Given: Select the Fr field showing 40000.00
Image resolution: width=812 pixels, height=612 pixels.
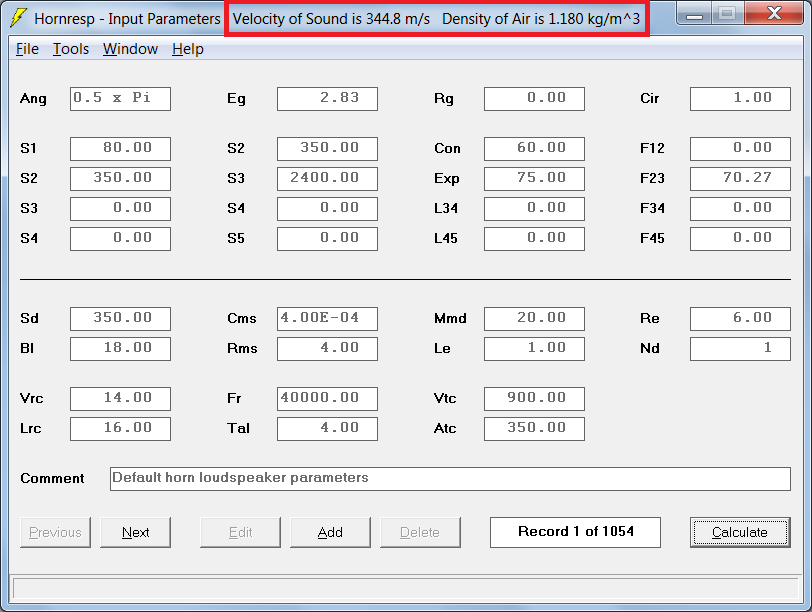Looking at the screenshot, I should [327, 399].
